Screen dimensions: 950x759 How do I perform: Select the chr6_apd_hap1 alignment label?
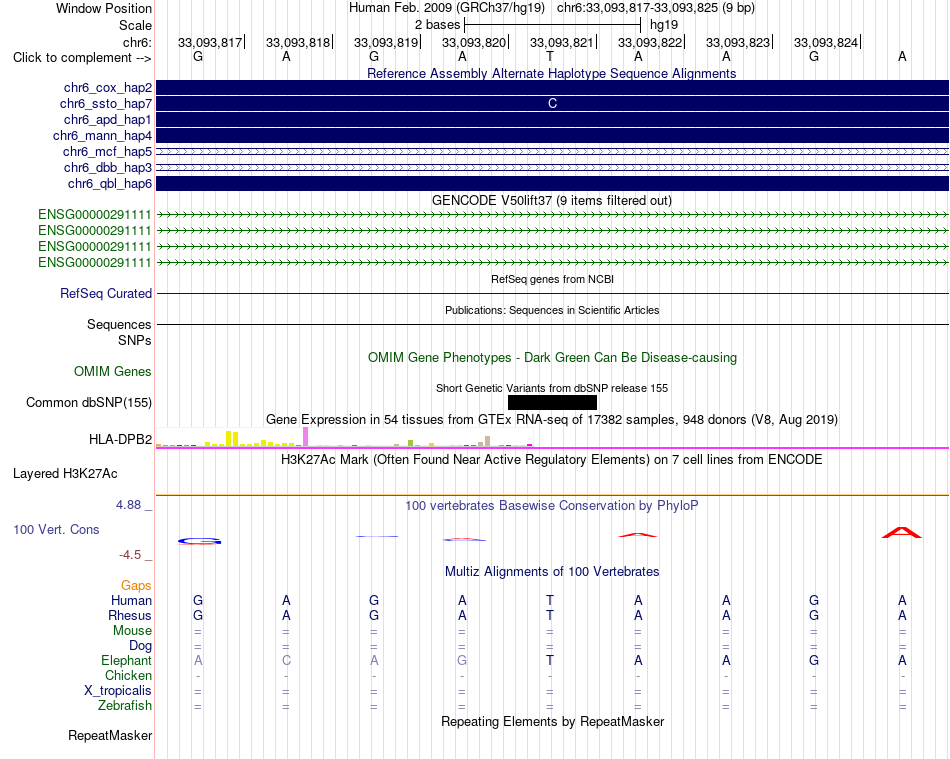pos(108,119)
